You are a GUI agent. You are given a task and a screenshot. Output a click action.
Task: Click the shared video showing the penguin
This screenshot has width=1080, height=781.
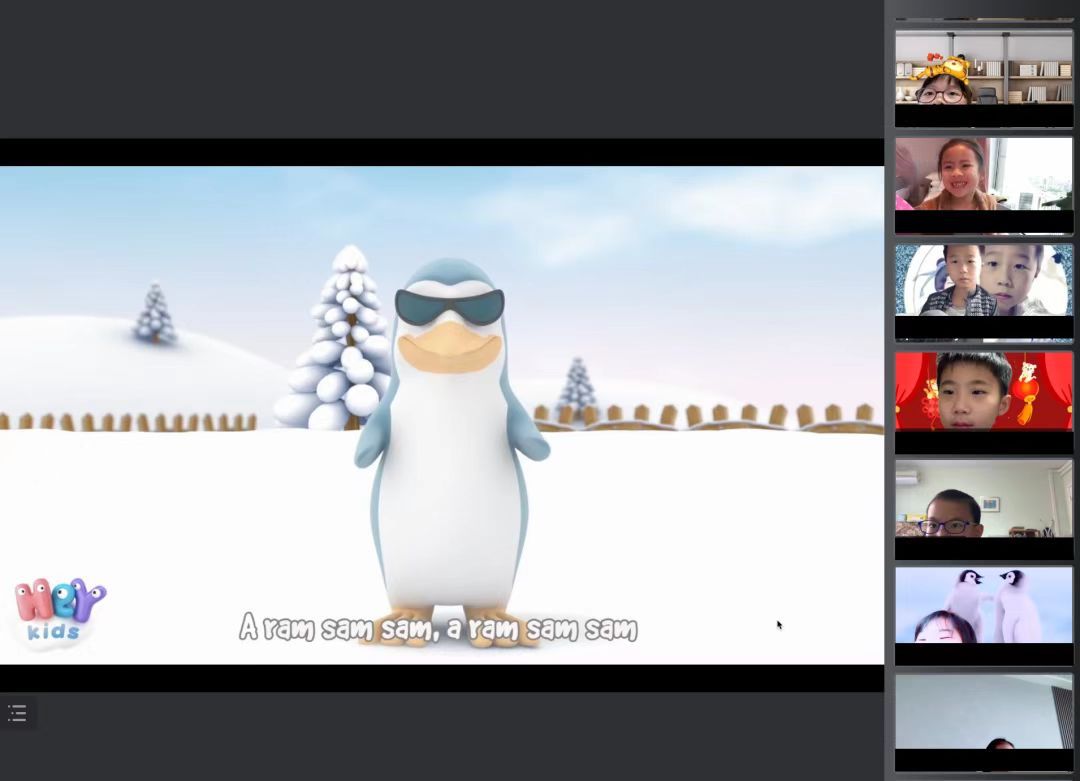pos(442,415)
